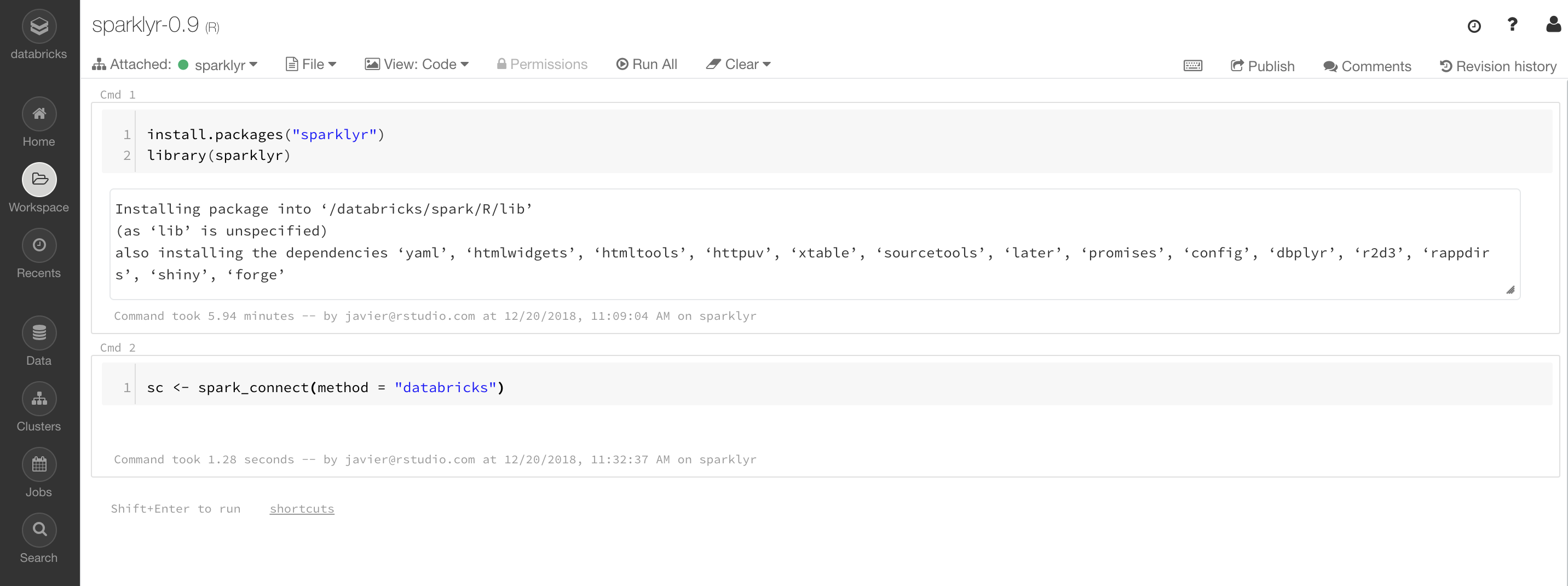The height and width of the screenshot is (586, 1568).
Task: Click the Cmd 2 label
Action: click(118, 348)
